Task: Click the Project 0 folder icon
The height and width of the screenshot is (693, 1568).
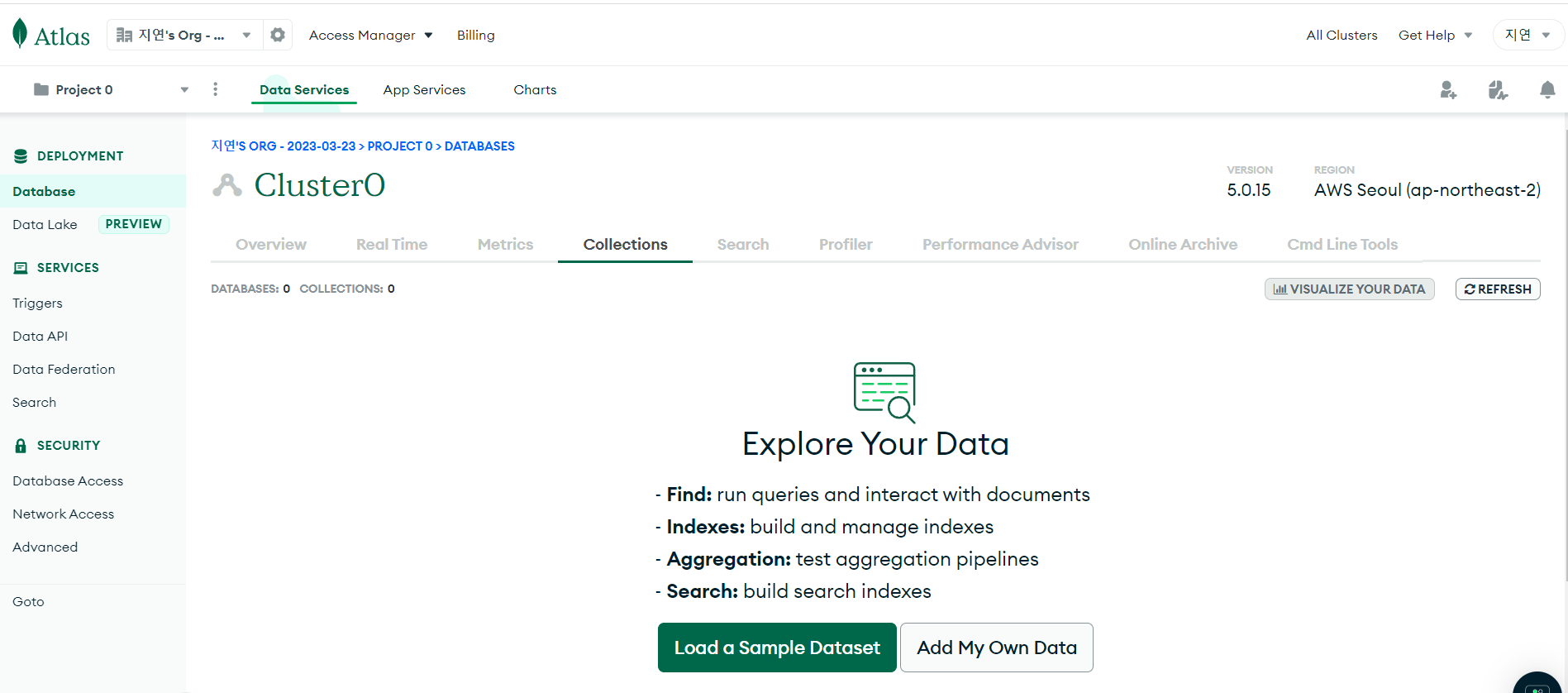Action: click(x=41, y=89)
